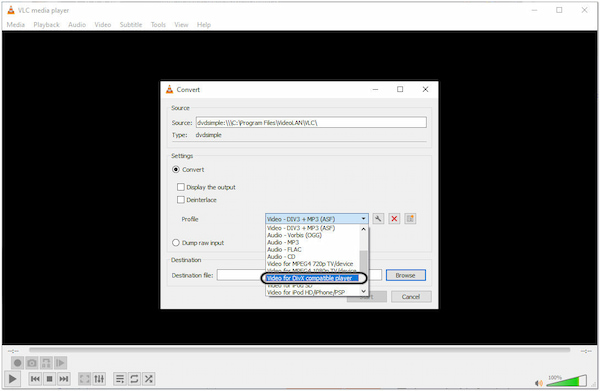Toggle fullscreen video mode
Screen dimensions: 600x391
click(x=84, y=379)
